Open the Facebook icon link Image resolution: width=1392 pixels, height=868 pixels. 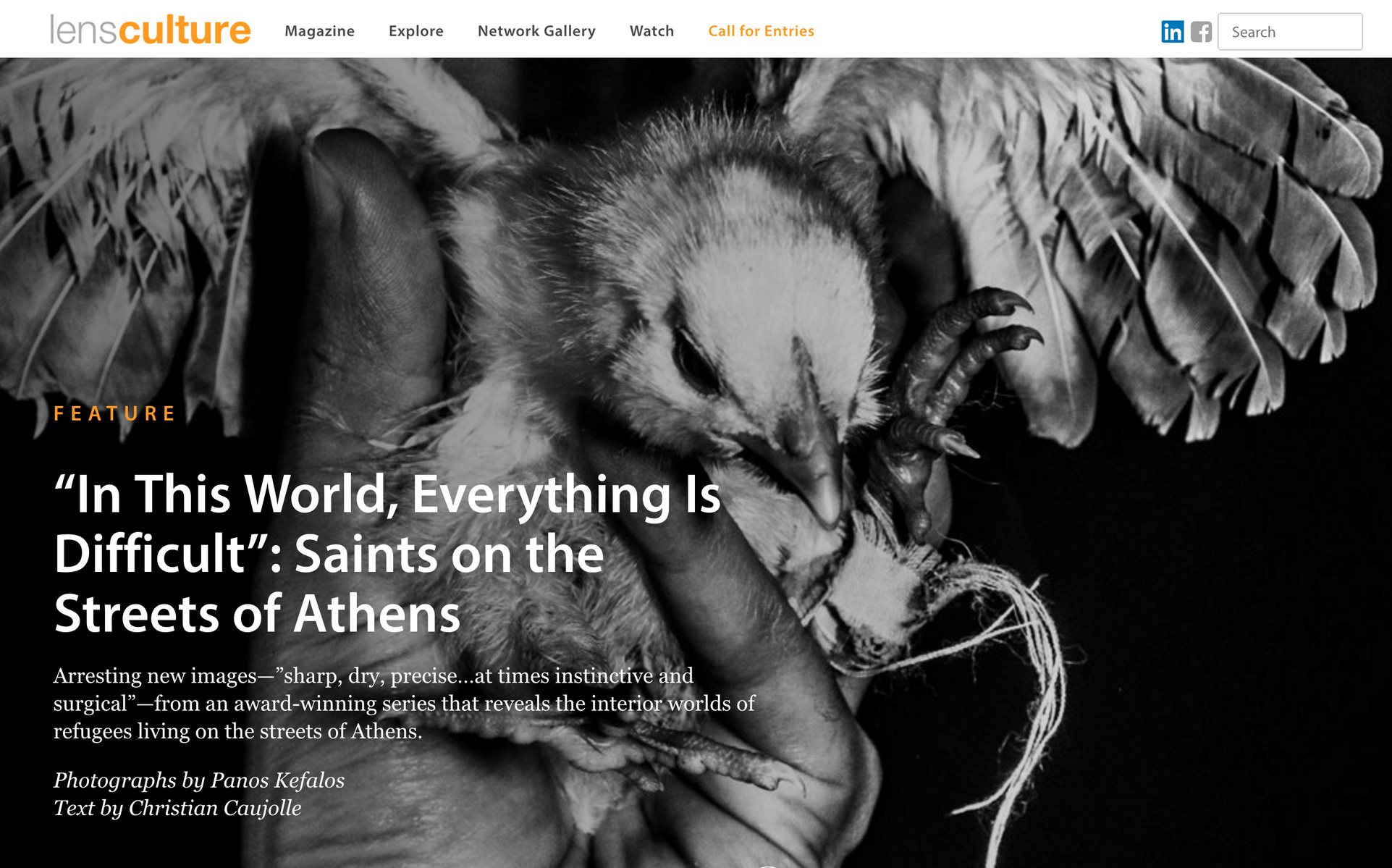click(1201, 32)
